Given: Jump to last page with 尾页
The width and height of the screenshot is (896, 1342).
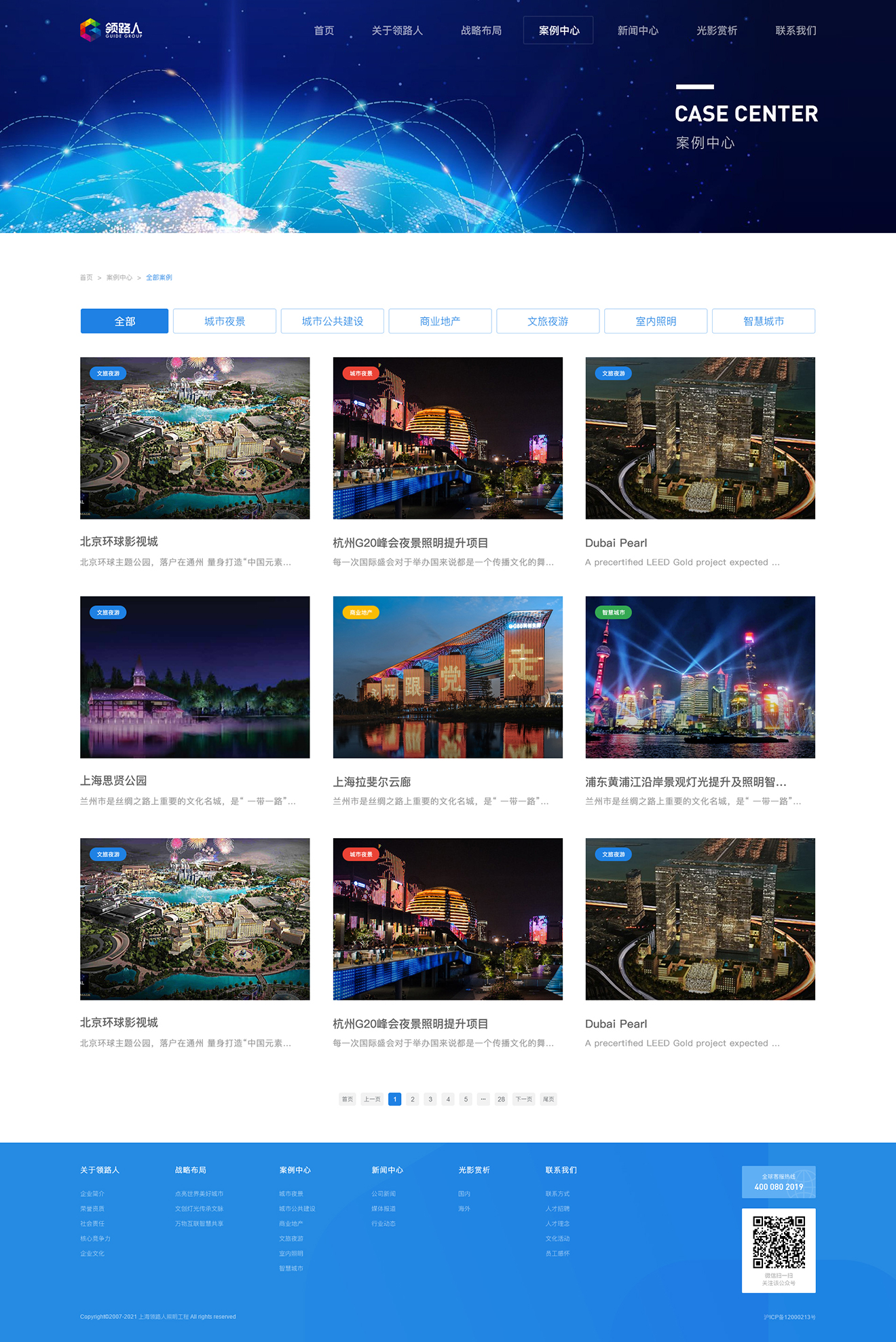Looking at the screenshot, I should coord(548,1099).
